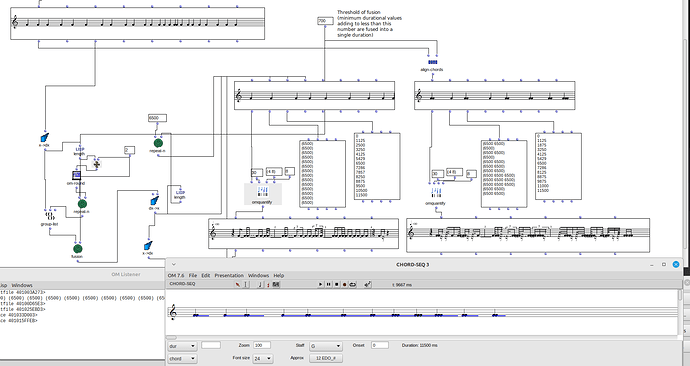The image size is (690, 366).
Task: Click the 12 EDO_# approx button
Action: coord(326,359)
